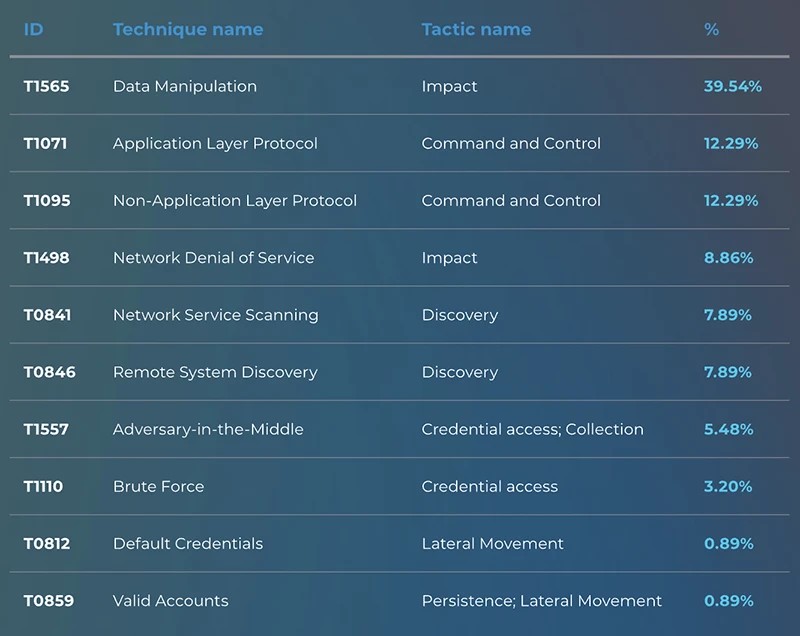
Task: Click the Remote System Discovery technique
Action: coord(214,372)
